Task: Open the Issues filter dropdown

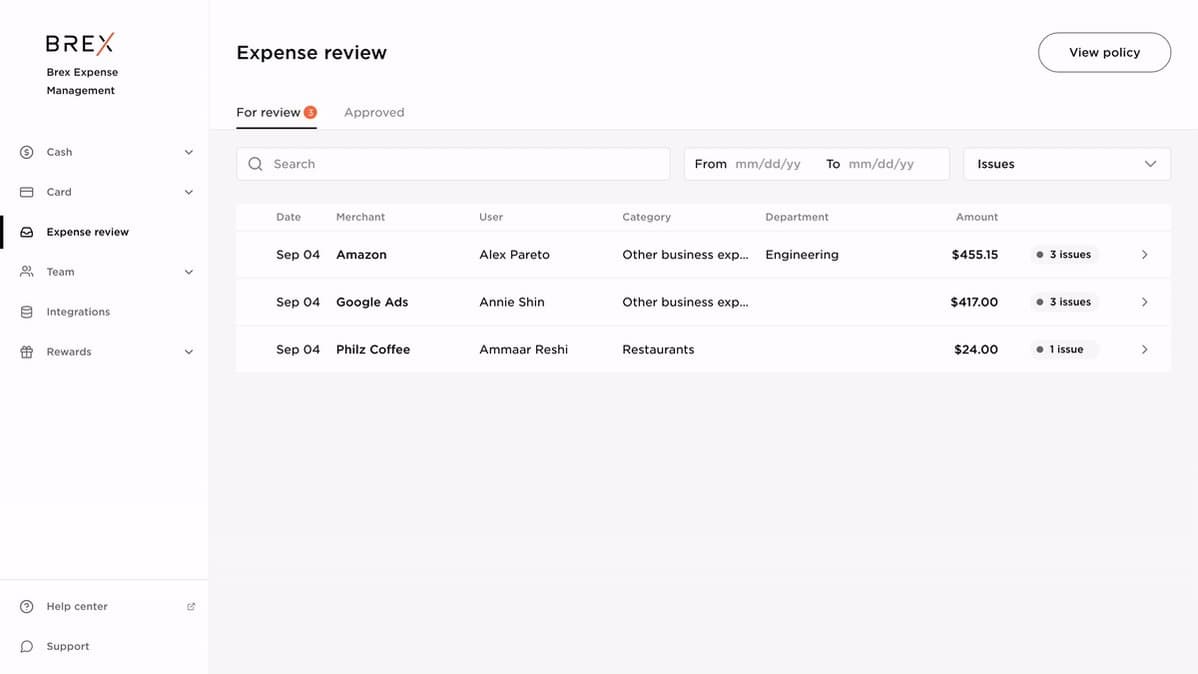Action: [x=1066, y=164]
